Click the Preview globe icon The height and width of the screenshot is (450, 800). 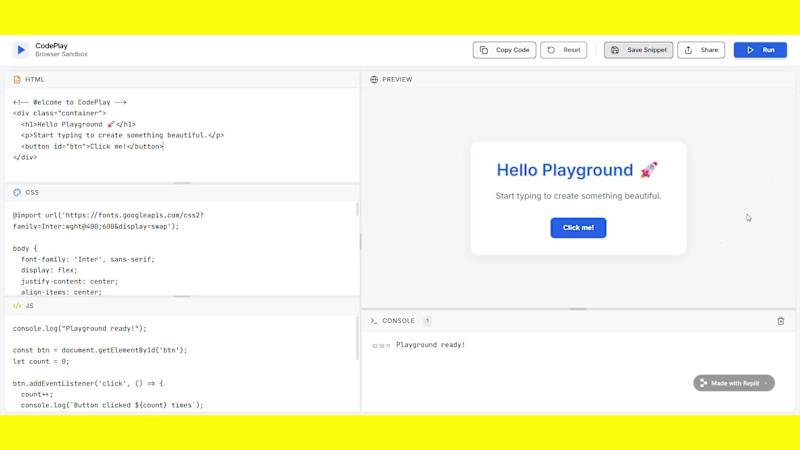pos(374,80)
